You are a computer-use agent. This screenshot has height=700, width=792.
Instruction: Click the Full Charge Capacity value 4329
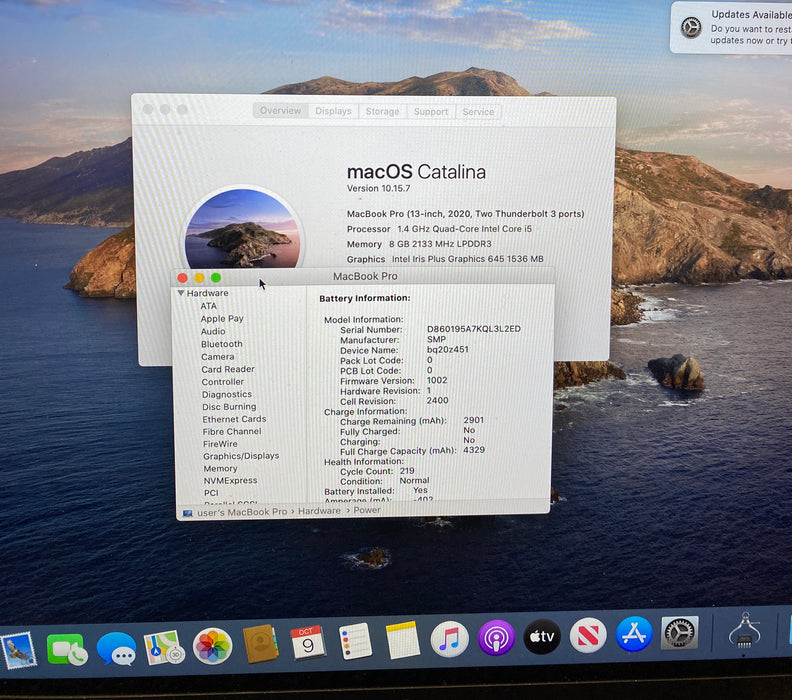[x=474, y=450]
